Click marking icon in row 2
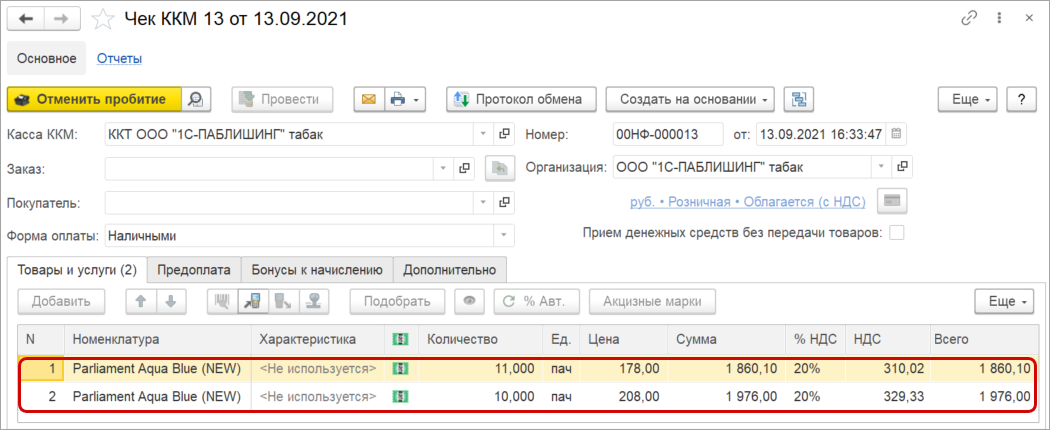Viewport: 1050px width, 430px height. click(400, 397)
